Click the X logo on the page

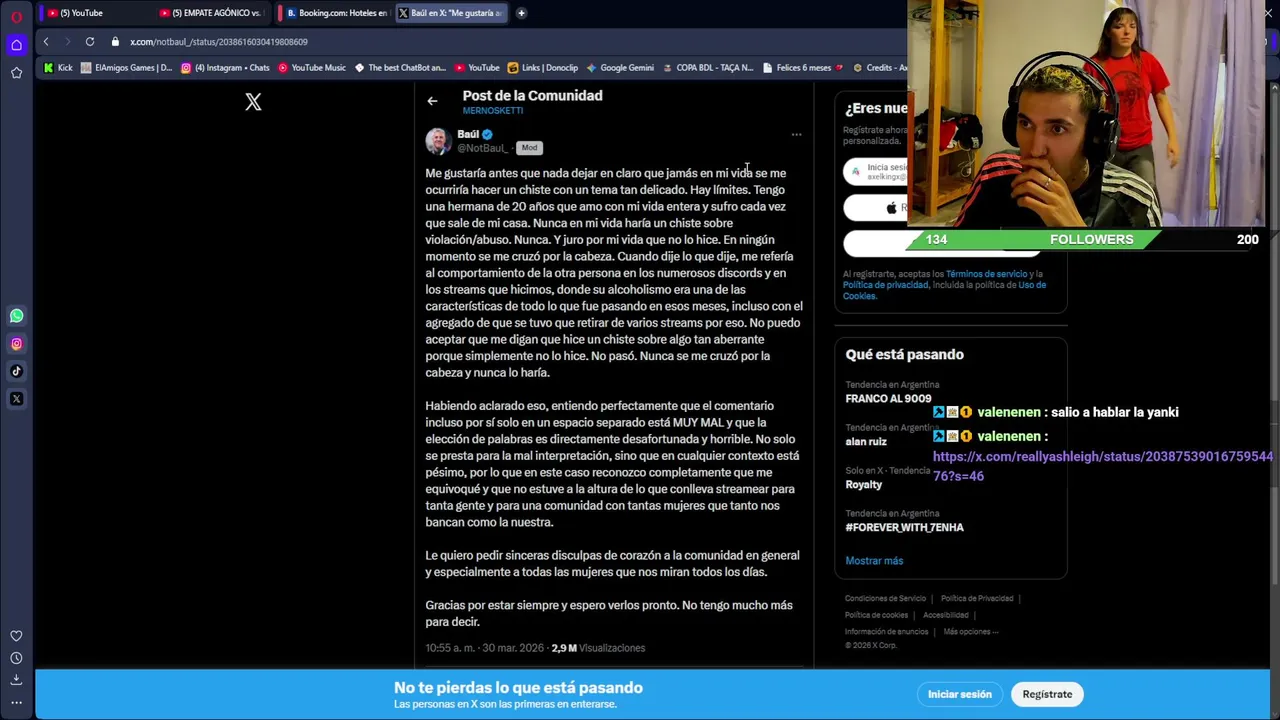(253, 102)
